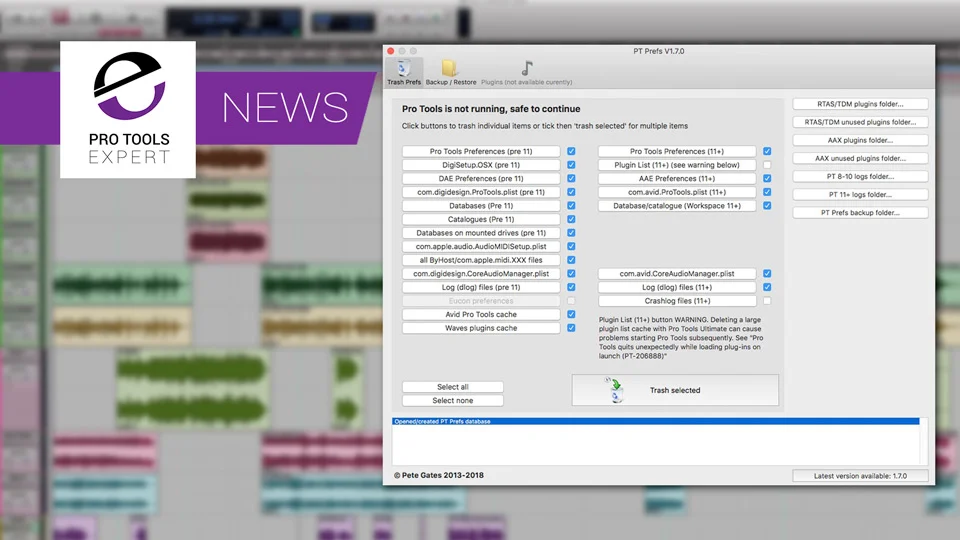The image size is (960, 540).
Task: Click Select none button
Action: [x=452, y=400]
